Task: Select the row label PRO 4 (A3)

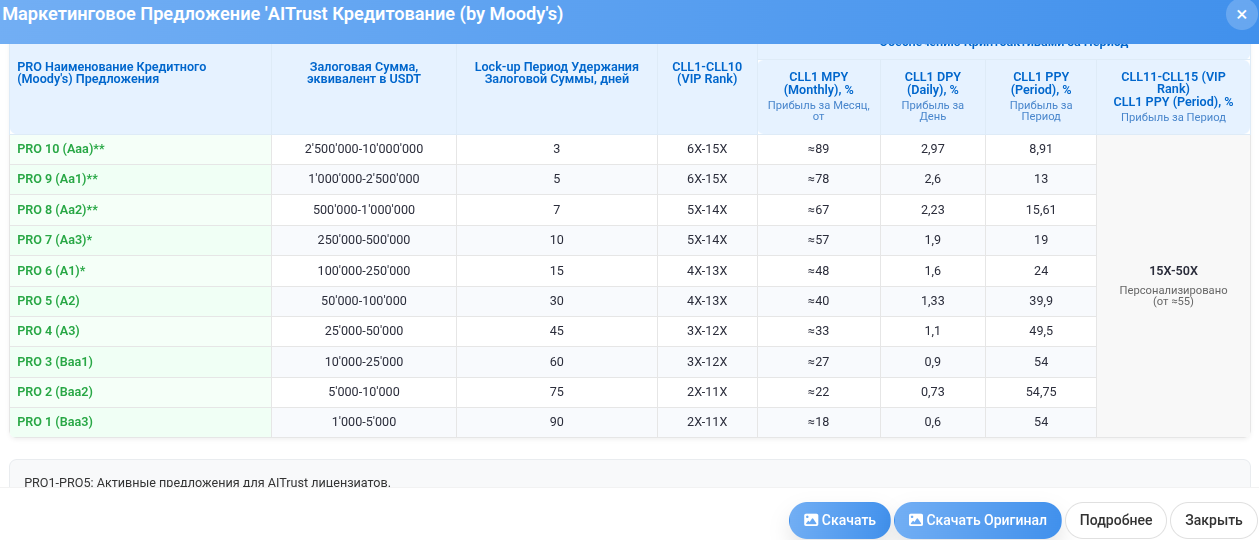Action: pyautogui.click(x=48, y=331)
